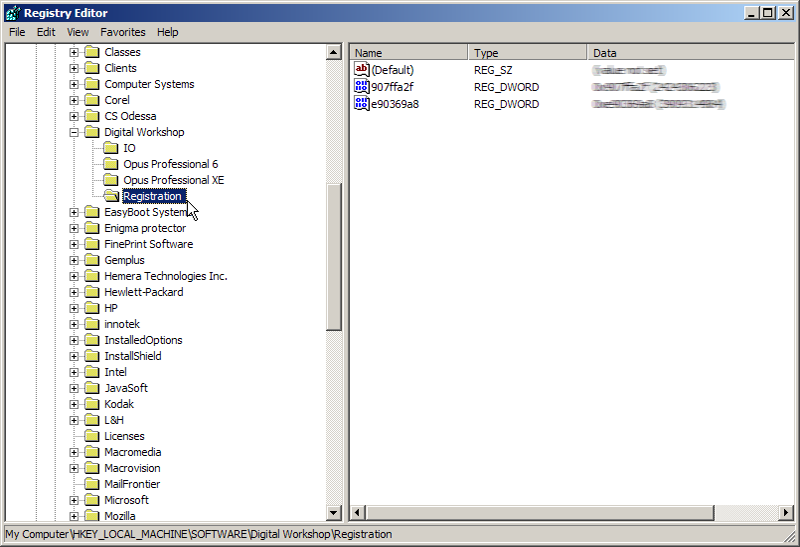Select the CS Odessa key label
The image size is (800, 547).
click(x=130, y=116)
